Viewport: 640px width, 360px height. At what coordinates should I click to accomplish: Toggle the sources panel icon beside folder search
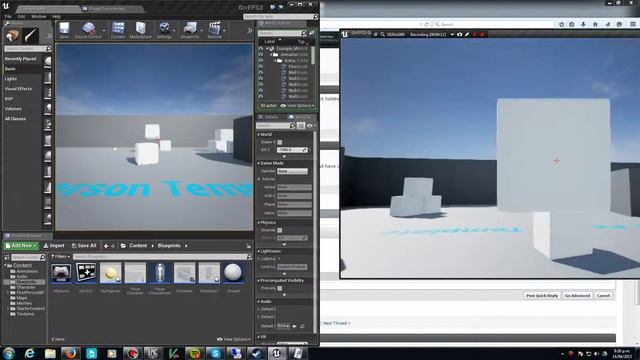[x=7, y=257]
